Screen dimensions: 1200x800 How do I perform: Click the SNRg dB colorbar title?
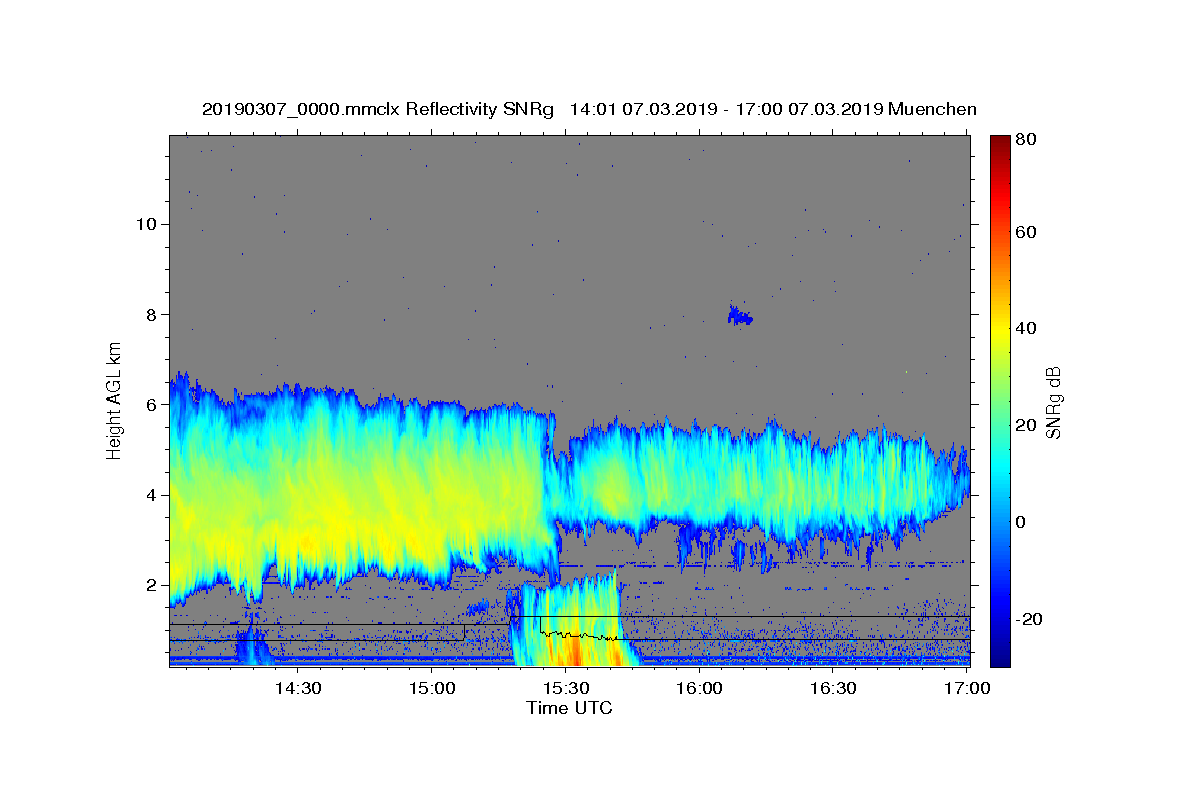click(1055, 401)
